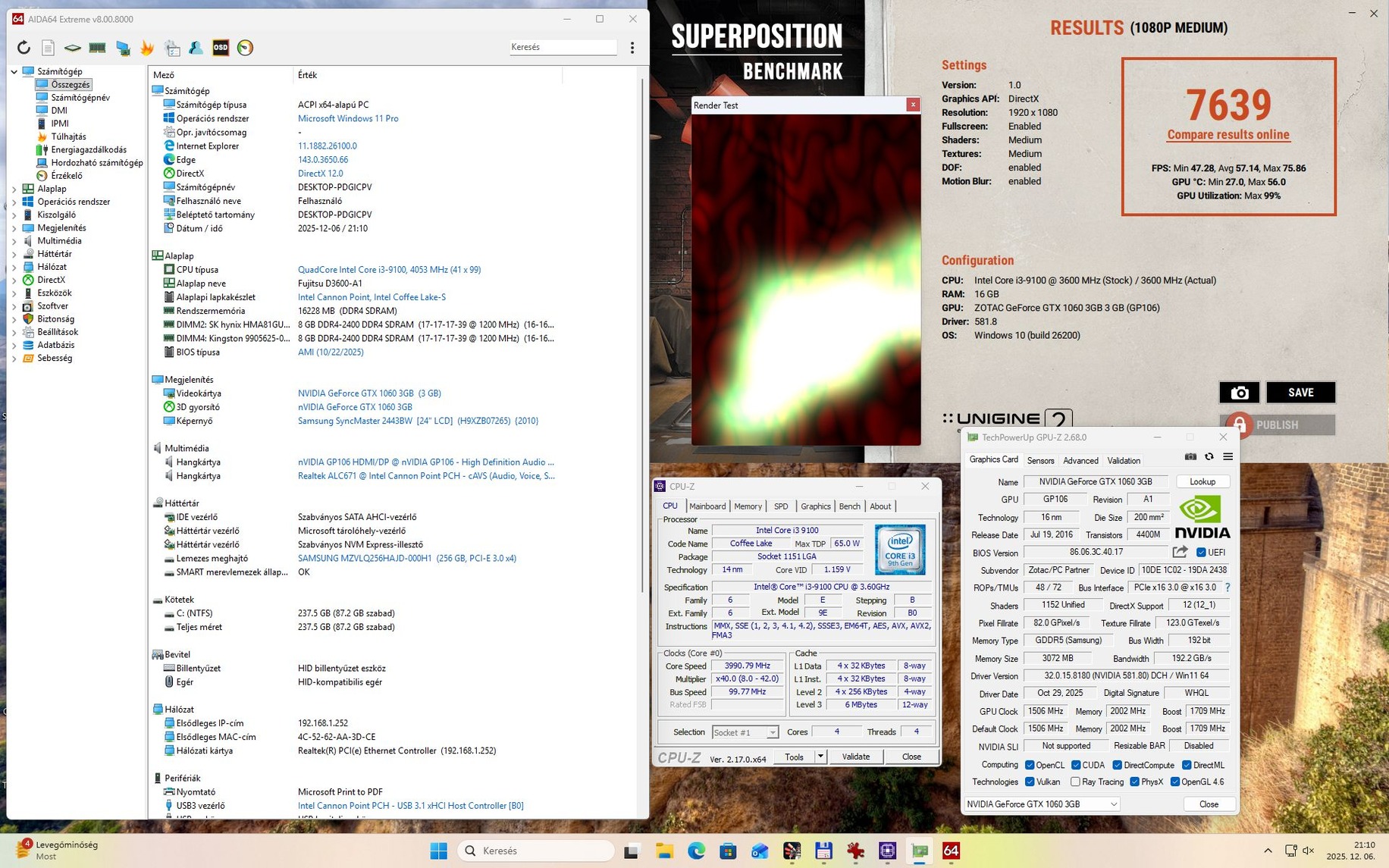1389x868 pixels.
Task: Click the Close button in GPU-Z
Action: click(1209, 804)
